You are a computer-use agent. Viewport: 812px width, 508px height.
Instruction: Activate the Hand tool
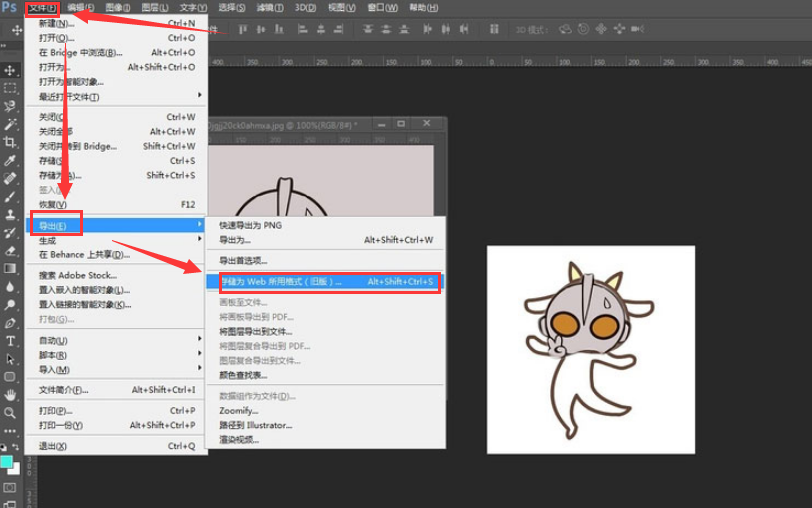point(11,395)
